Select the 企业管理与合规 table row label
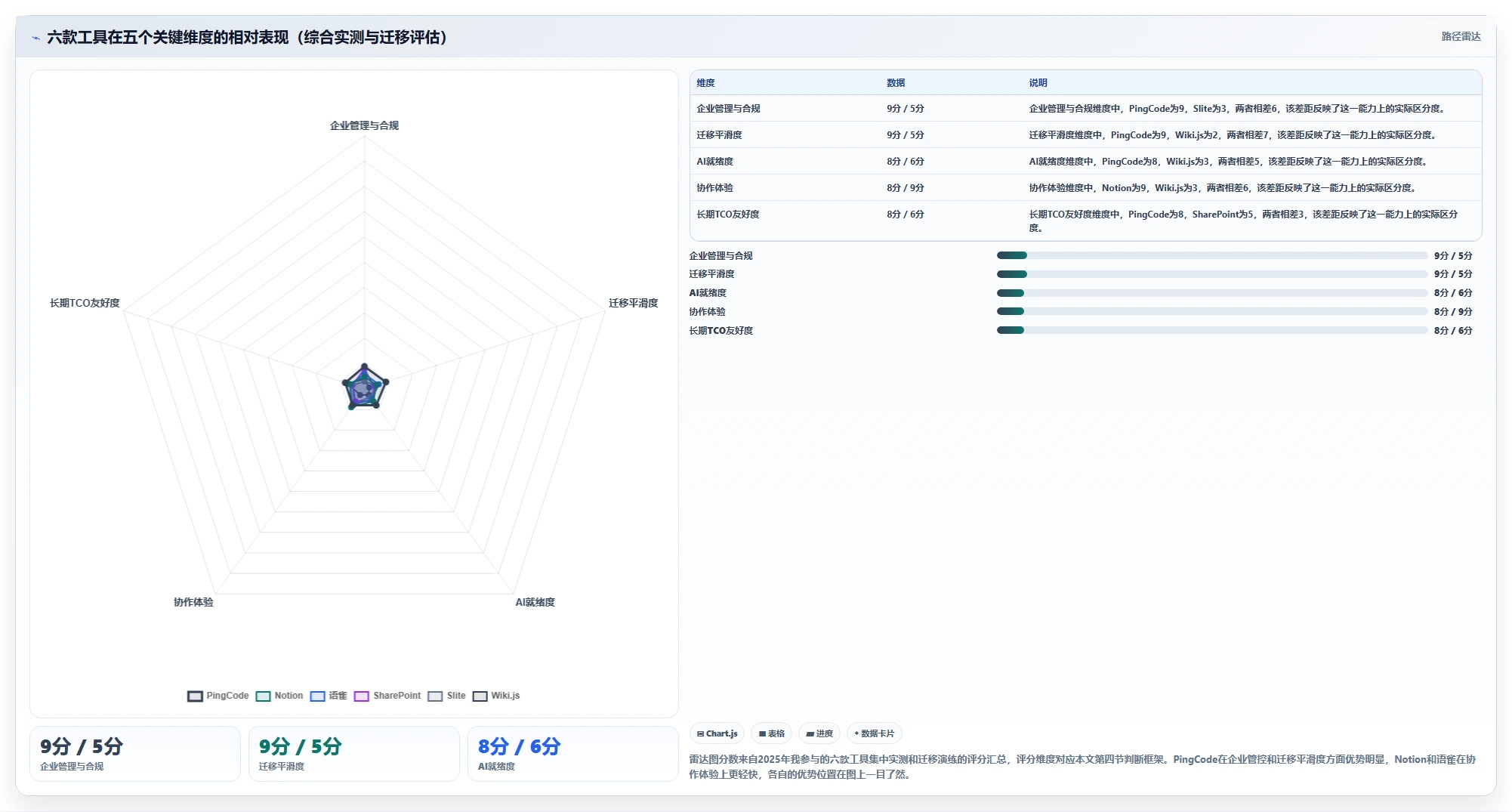Viewport: 1512px width, 812px height. click(x=728, y=109)
